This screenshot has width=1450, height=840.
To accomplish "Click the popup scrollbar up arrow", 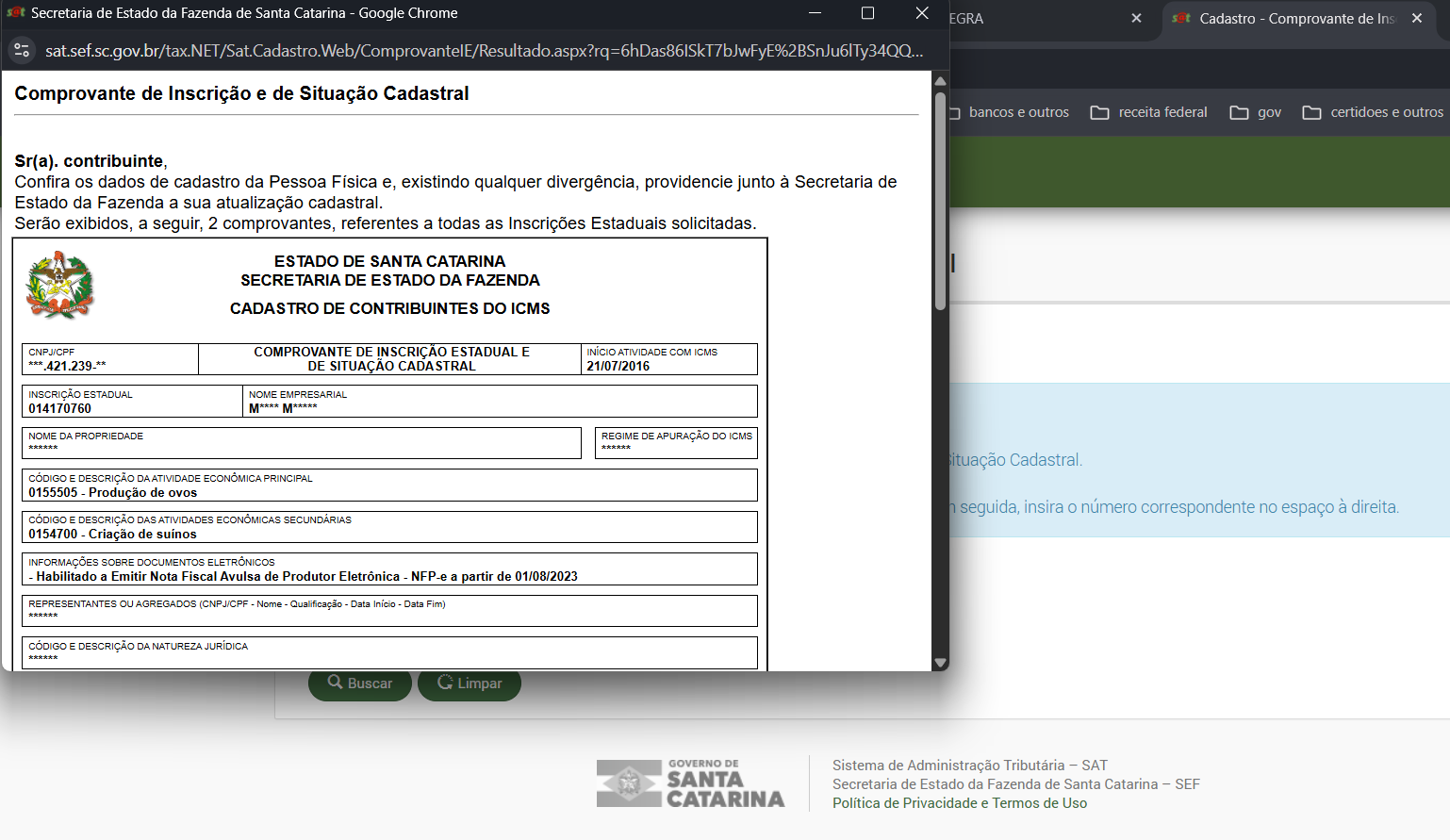I will tap(940, 81).
